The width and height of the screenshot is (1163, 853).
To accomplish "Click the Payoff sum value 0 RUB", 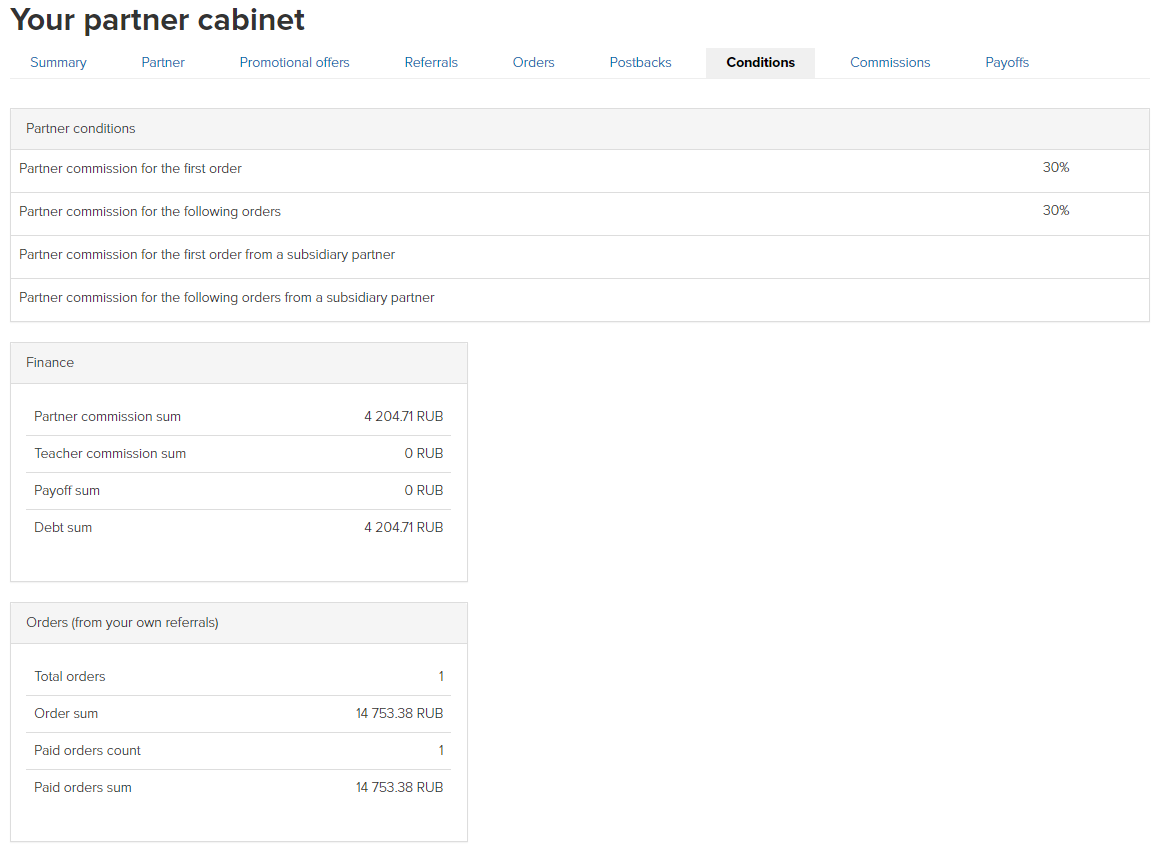I will 424,491.
